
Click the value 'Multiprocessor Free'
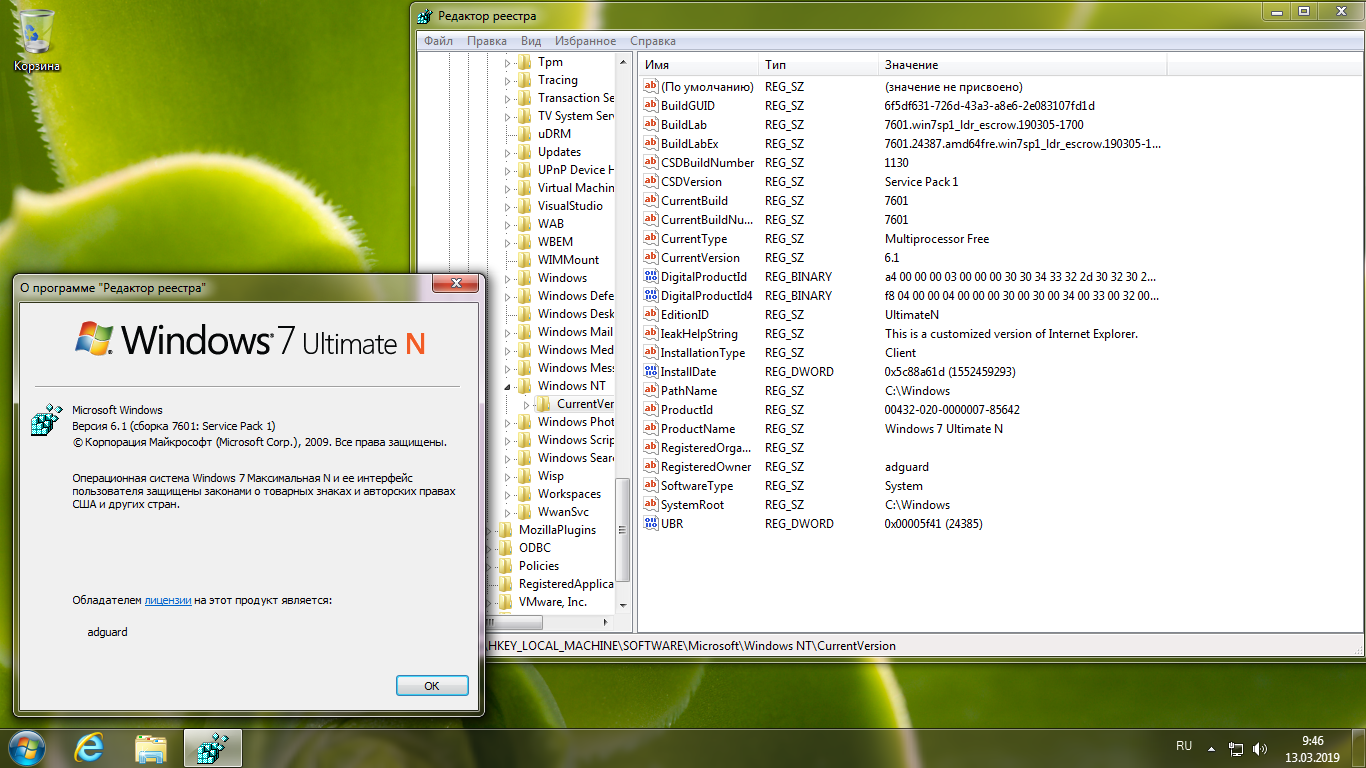point(937,239)
